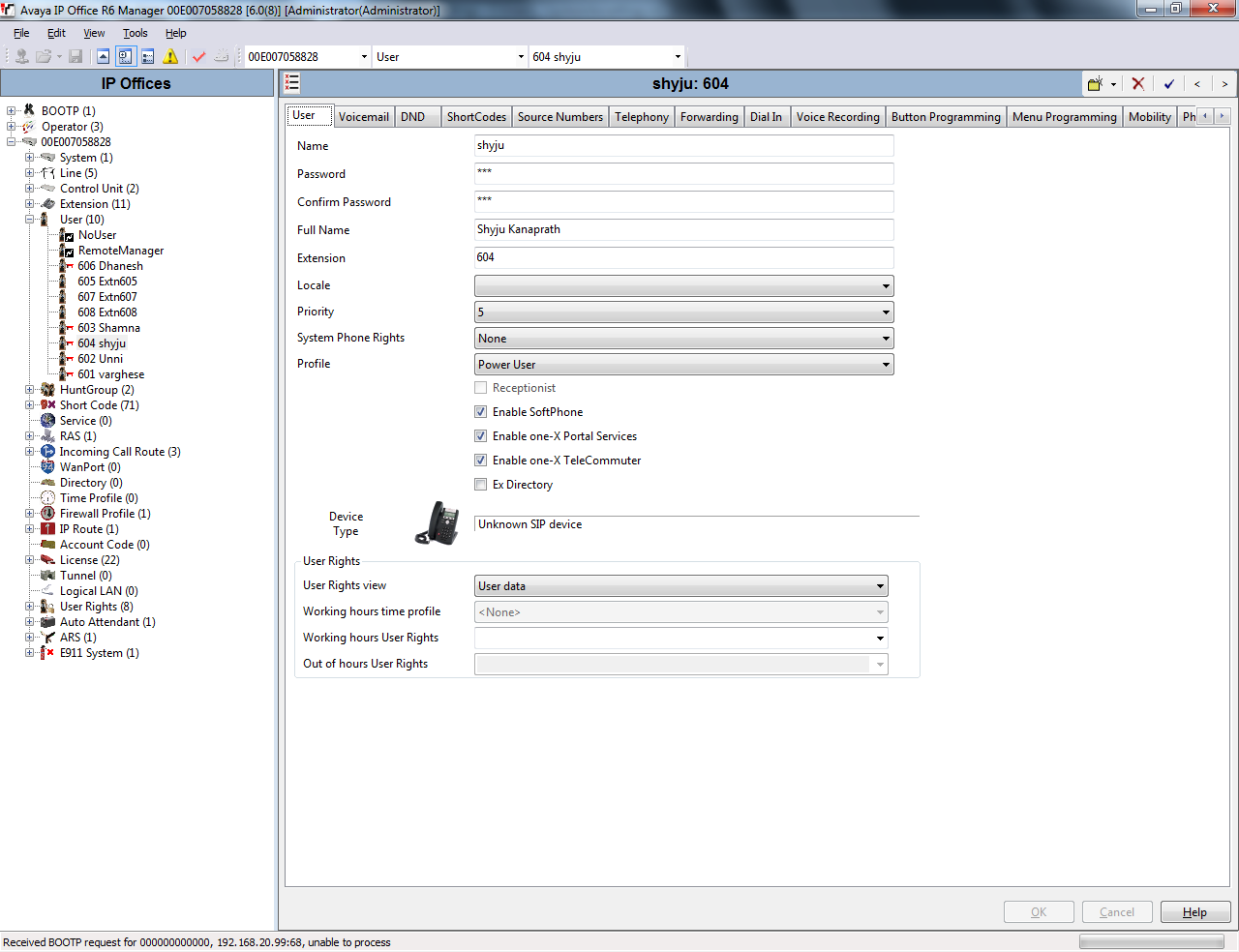Expand the Extension (11) tree node
This screenshot has height=952, width=1239.
29,204
